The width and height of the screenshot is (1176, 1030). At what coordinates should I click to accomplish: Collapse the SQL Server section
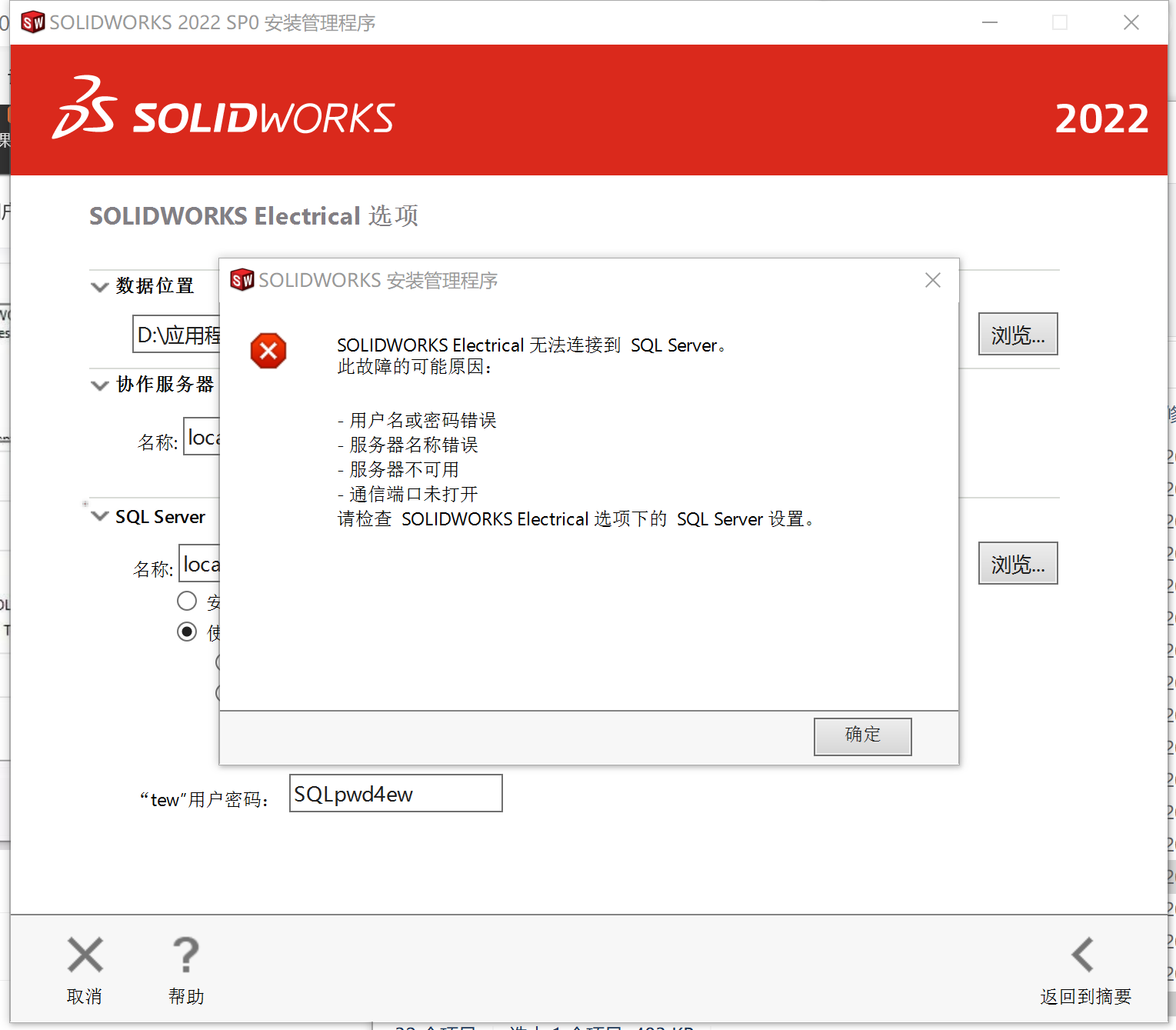pos(99,516)
